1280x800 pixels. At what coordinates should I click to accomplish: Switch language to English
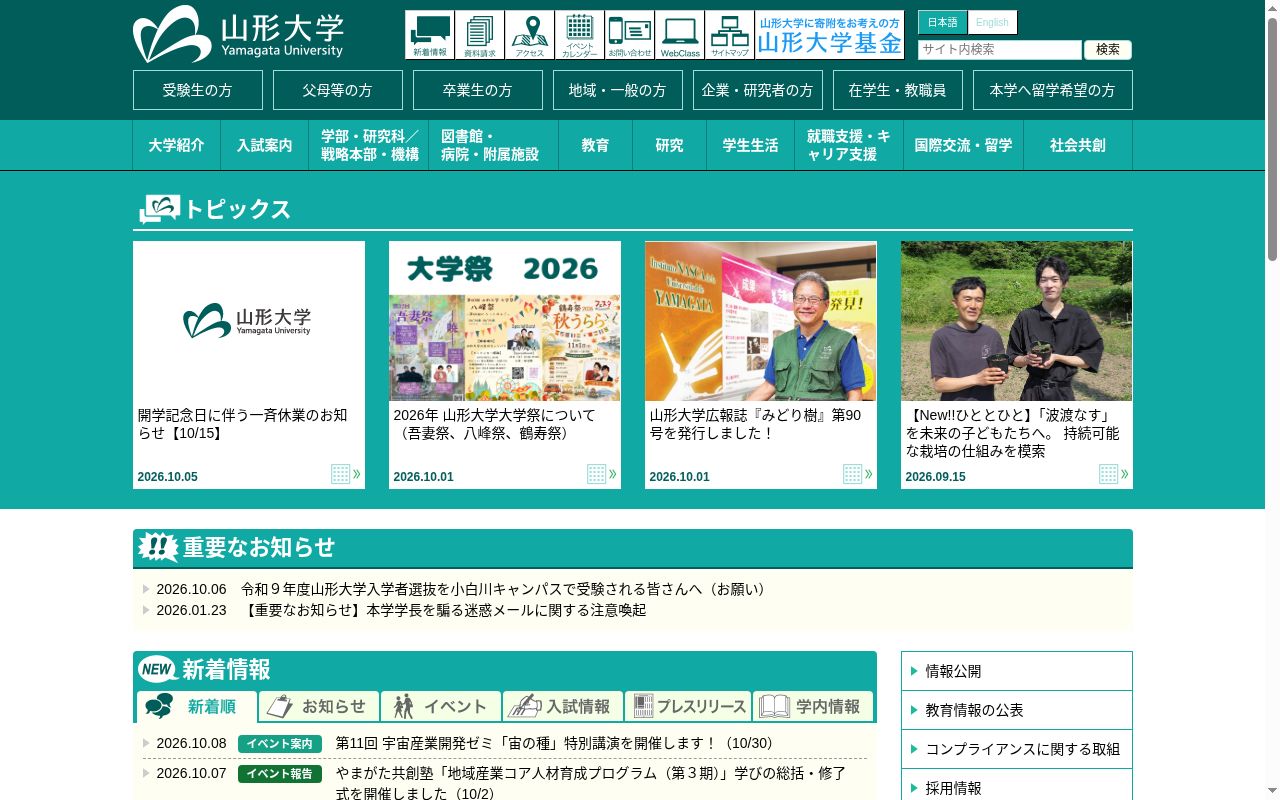pos(992,22)
